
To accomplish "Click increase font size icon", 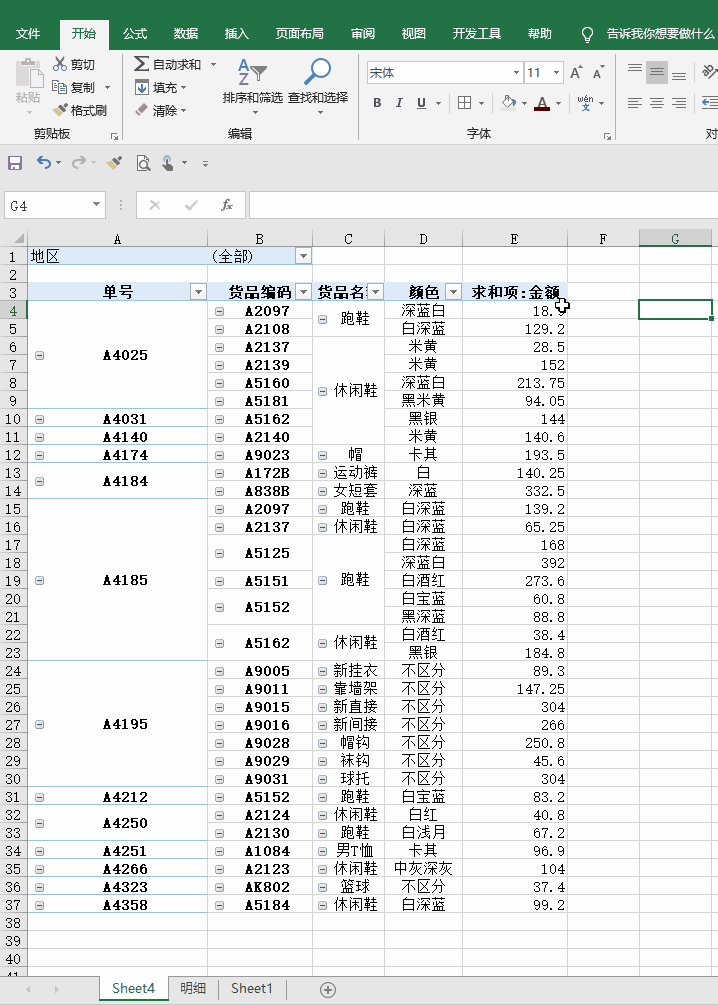I will (x=576, y=72).
